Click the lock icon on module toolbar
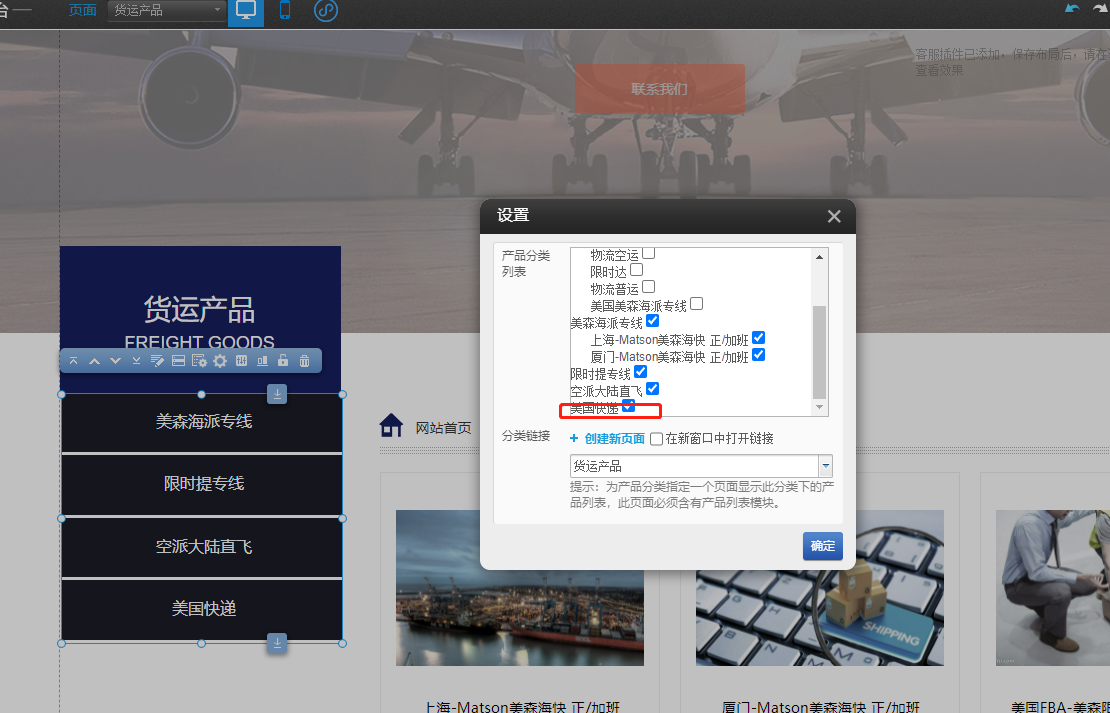Viewport: 1110px width, 713px height. 284,360
